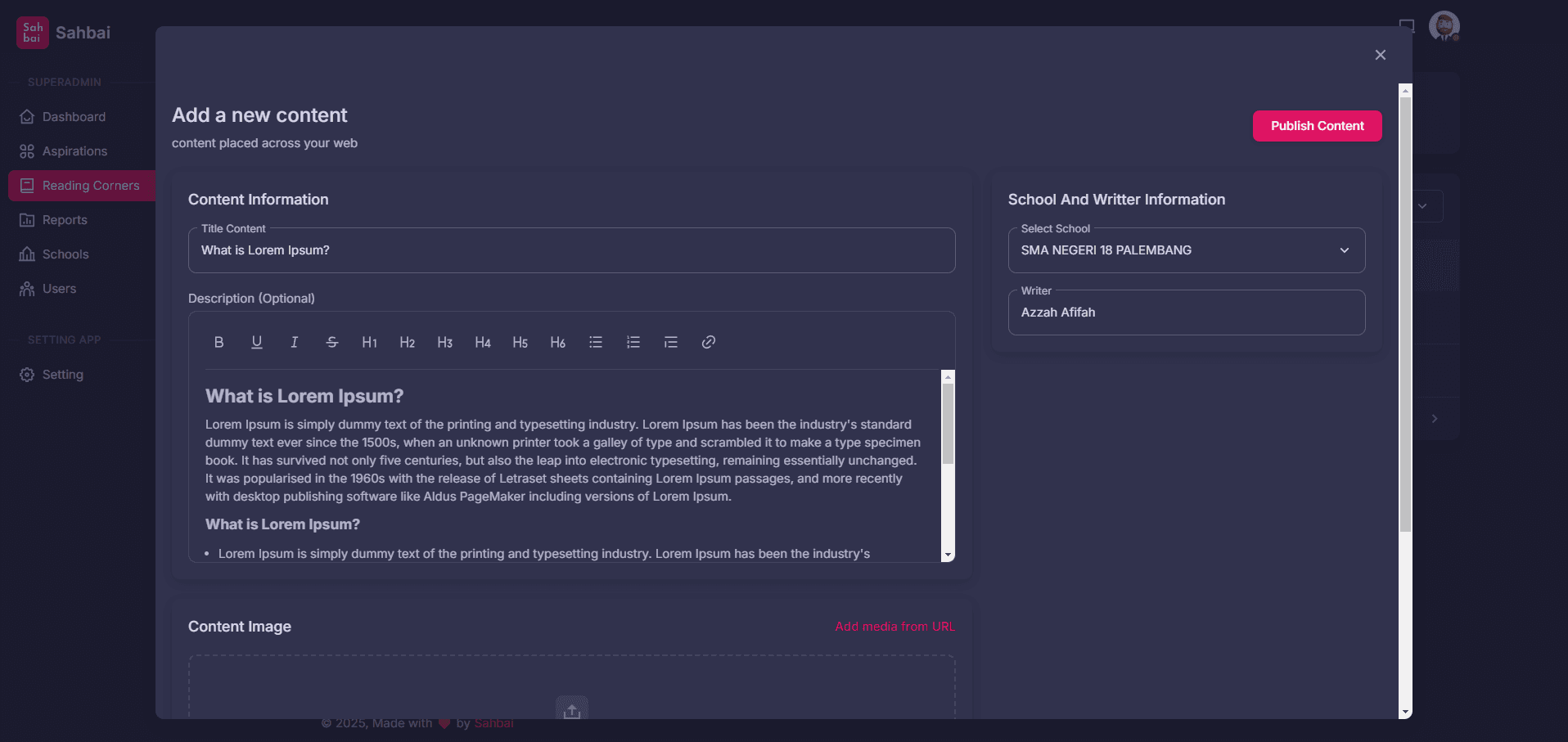The height and width of the screenshot is (742, 1568).
Task: Apply underline formatting in the editor
Action: [x=256, y=342]
